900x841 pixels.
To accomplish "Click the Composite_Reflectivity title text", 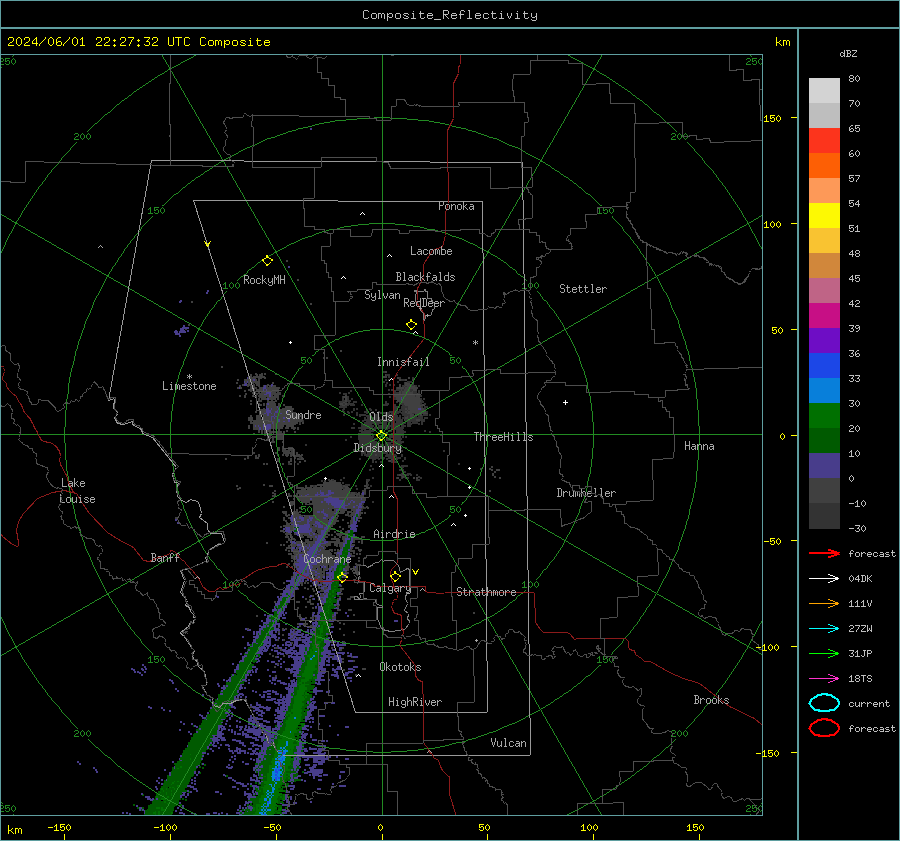I will [x=449, y=15].
